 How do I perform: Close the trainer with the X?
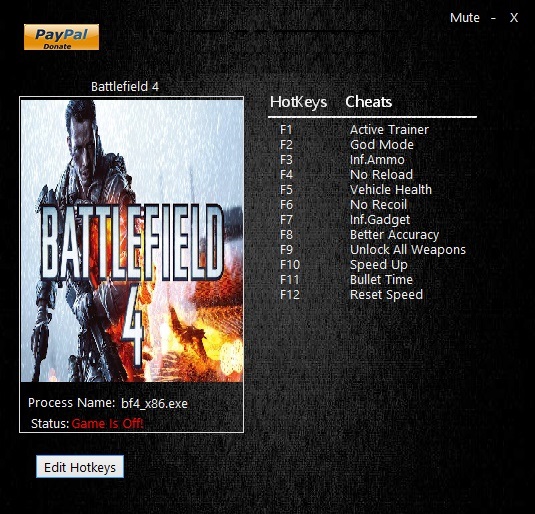pyautogui.click(x=514, y=18)
